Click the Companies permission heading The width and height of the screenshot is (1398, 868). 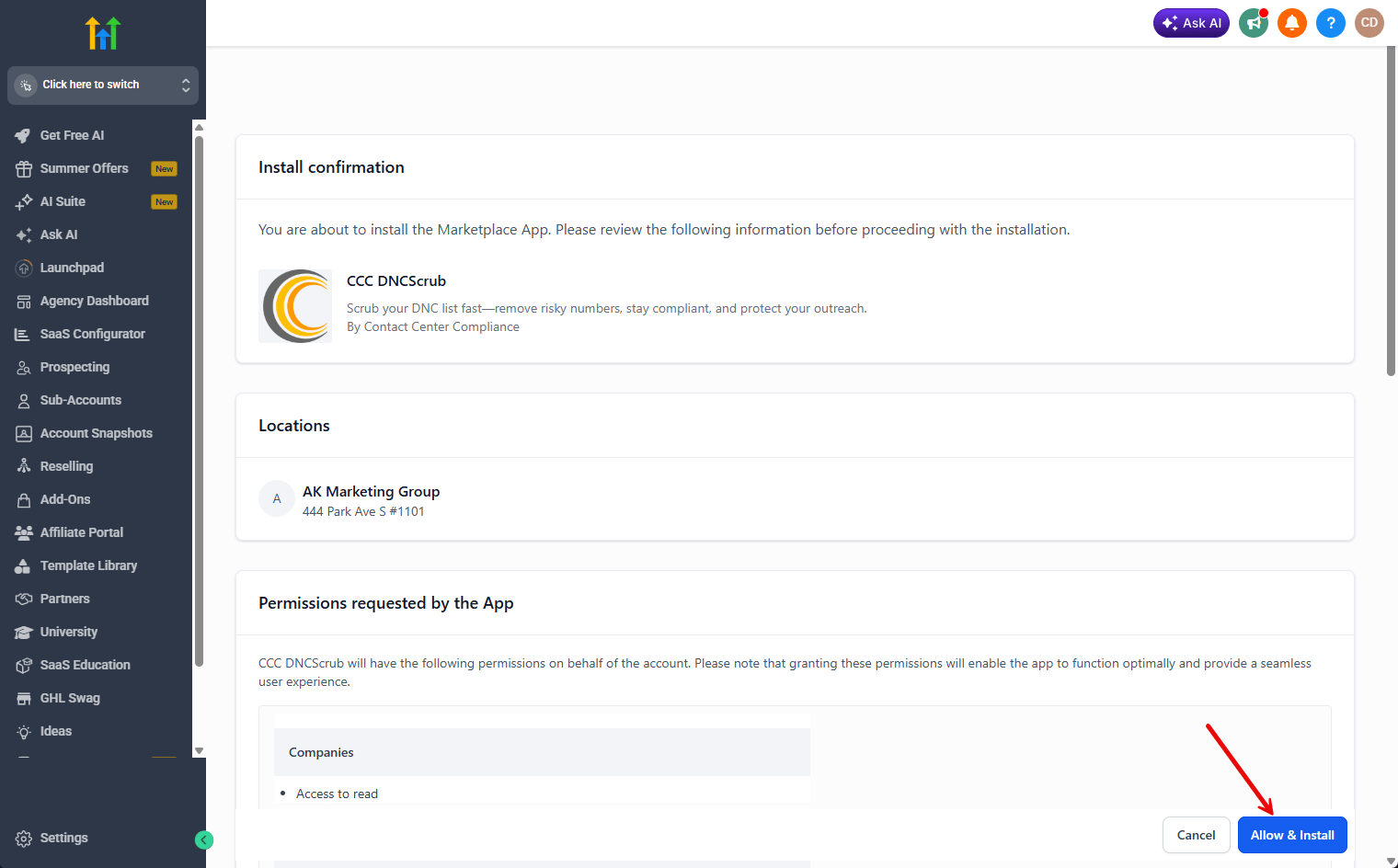[321, 752]
